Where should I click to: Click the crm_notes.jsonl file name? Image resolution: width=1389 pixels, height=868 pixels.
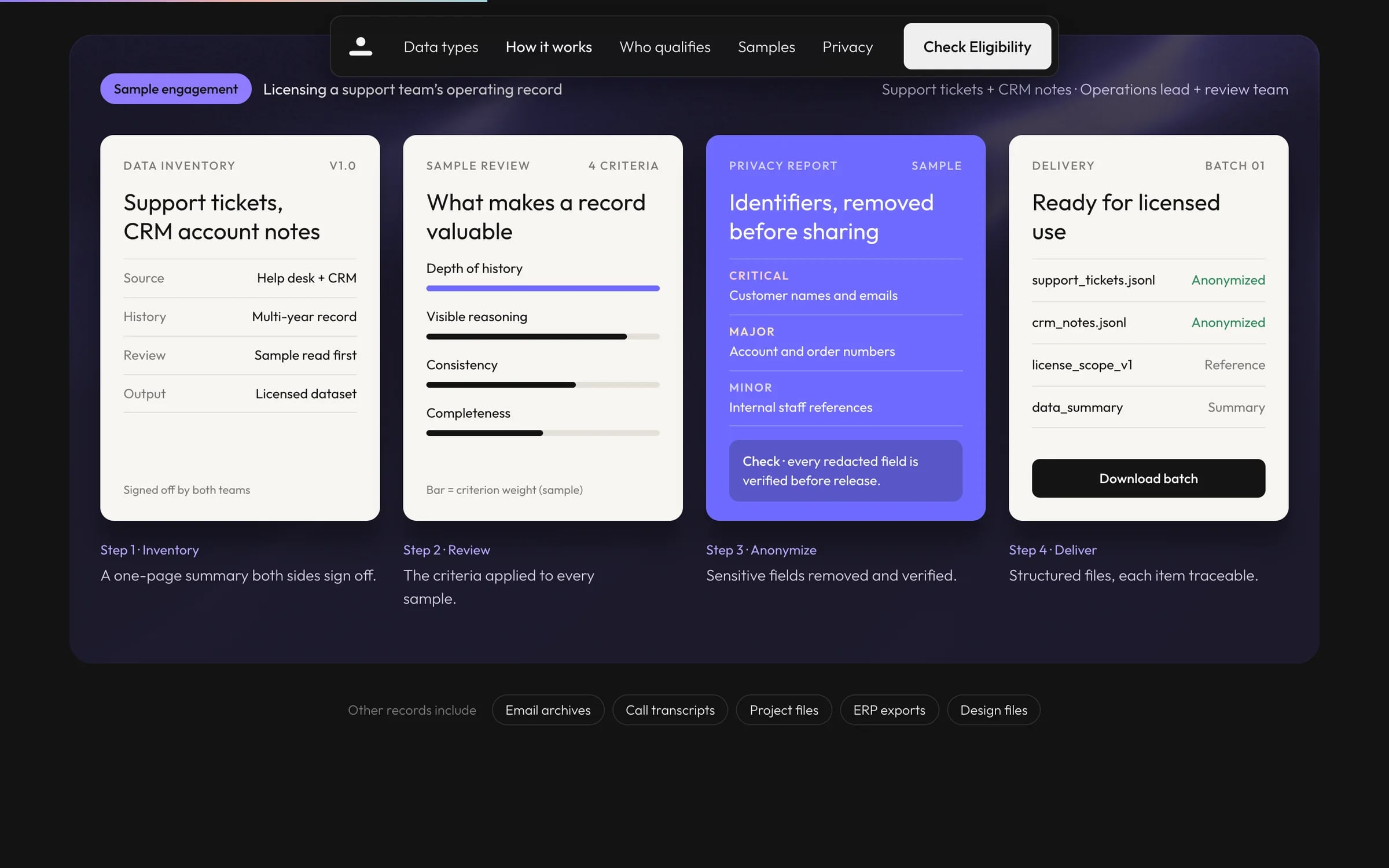pyautogui.click(x=1079, y=322)
